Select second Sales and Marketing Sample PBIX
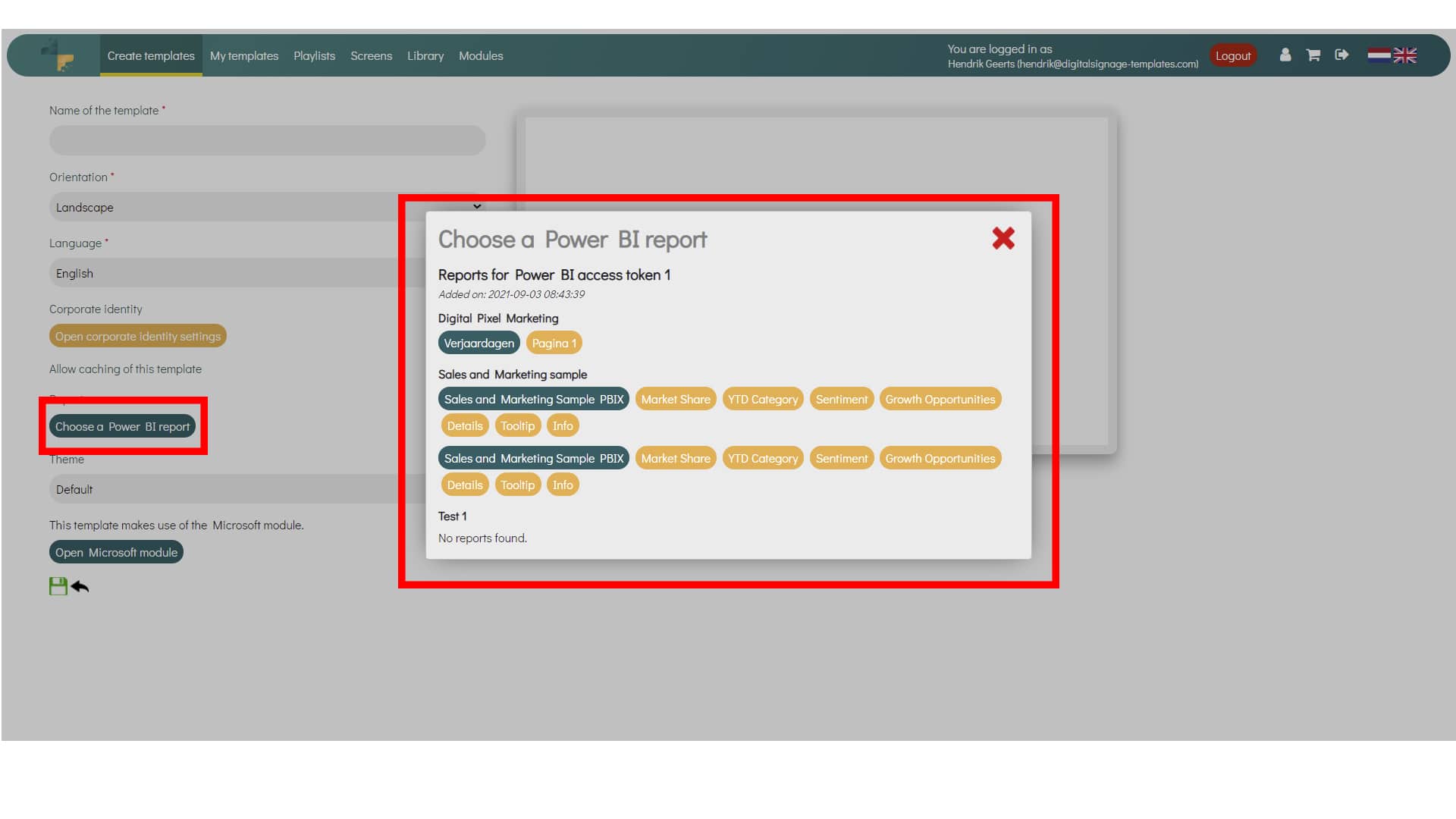Image resolution: width=1456 pixels, height=819 pixels. (534, 458)
